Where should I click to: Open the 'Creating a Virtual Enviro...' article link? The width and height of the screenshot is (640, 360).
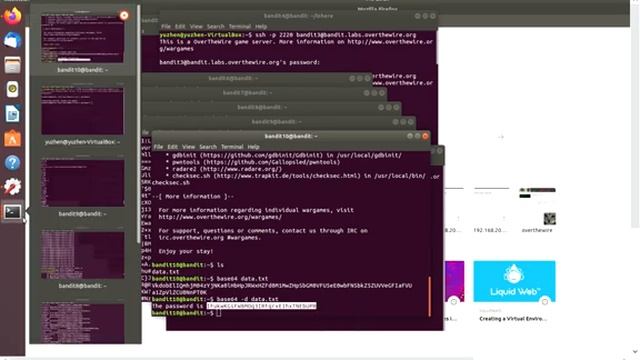(x=513, y=319)
